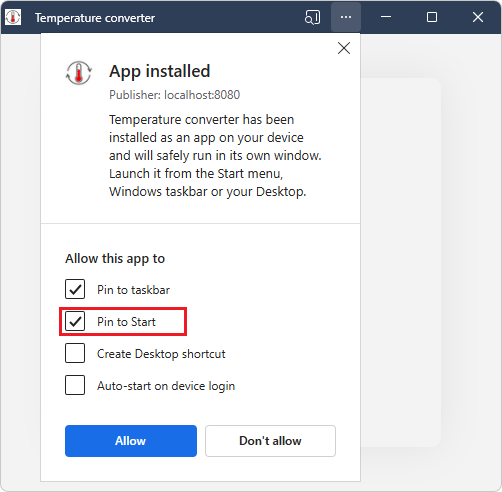Click the Temperature converter app icon in title bar

point(13,17)
